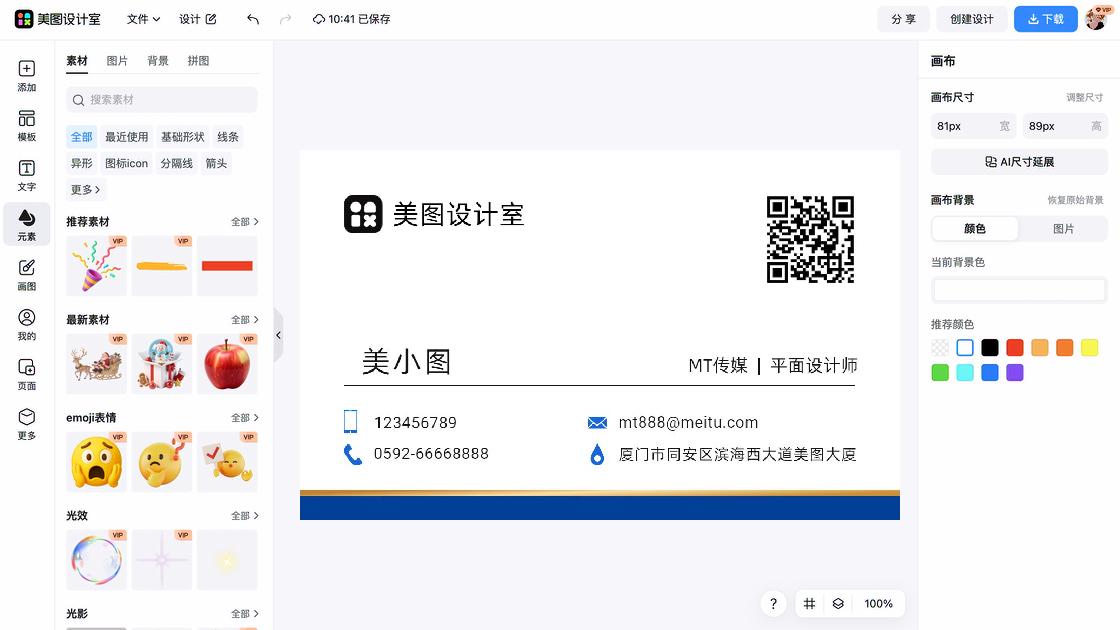
Task: Click the 创建设计 button
Action: tap(972, 19)
